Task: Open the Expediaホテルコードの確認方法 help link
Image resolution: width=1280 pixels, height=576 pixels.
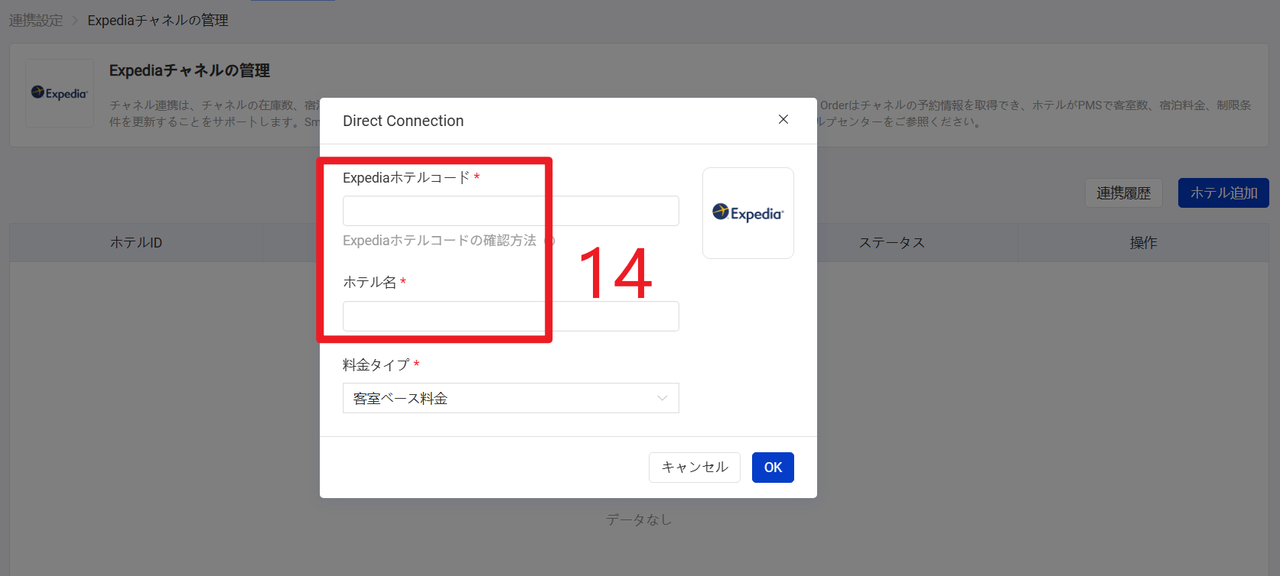Action: click(x=439, y=241)
